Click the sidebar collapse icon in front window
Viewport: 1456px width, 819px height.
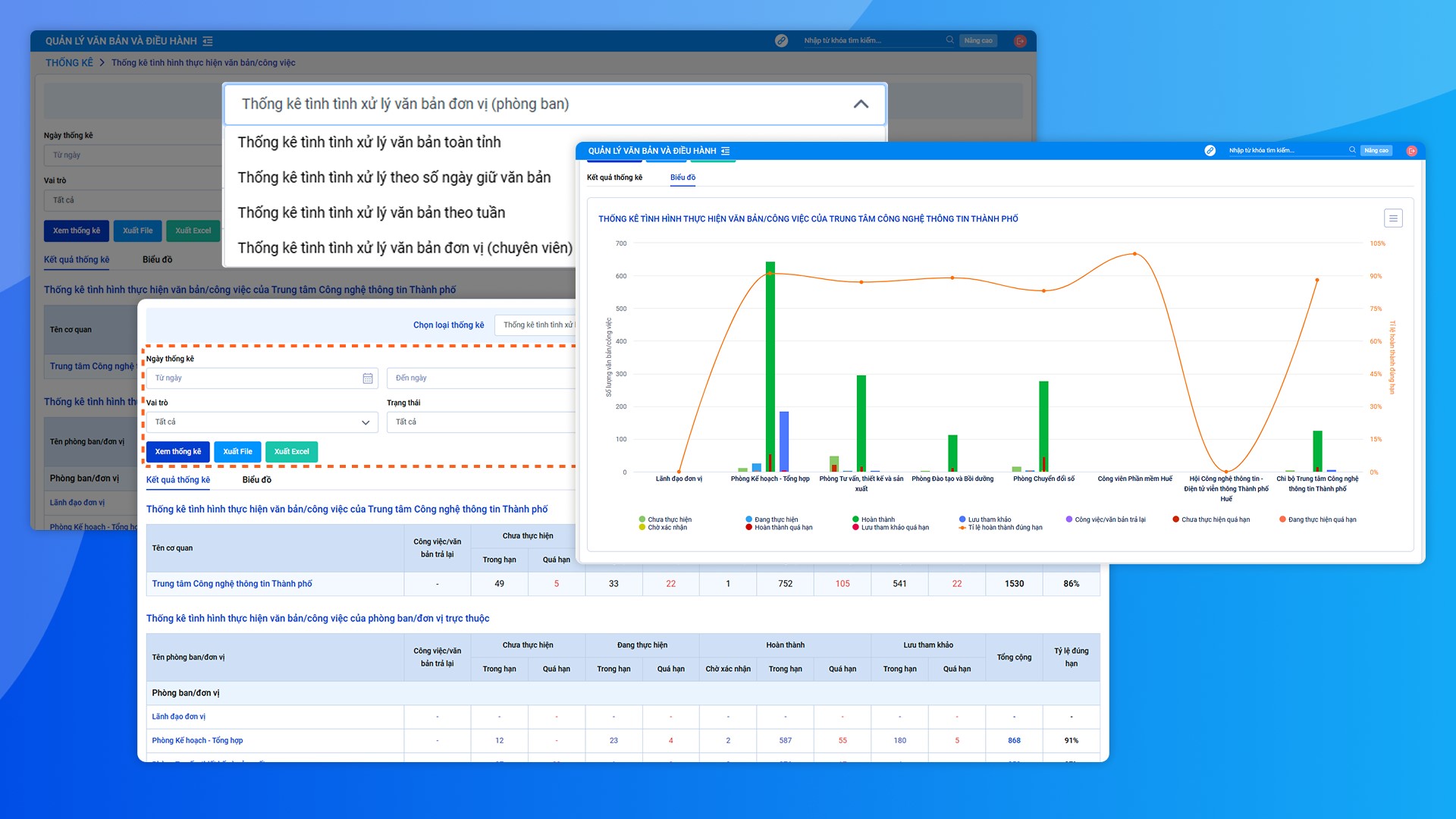pyautogui.click(x=725, y=151)
